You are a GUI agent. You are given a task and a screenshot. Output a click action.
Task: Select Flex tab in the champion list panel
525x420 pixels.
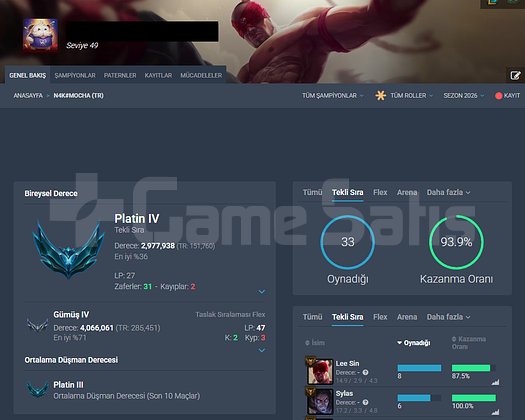380,317
